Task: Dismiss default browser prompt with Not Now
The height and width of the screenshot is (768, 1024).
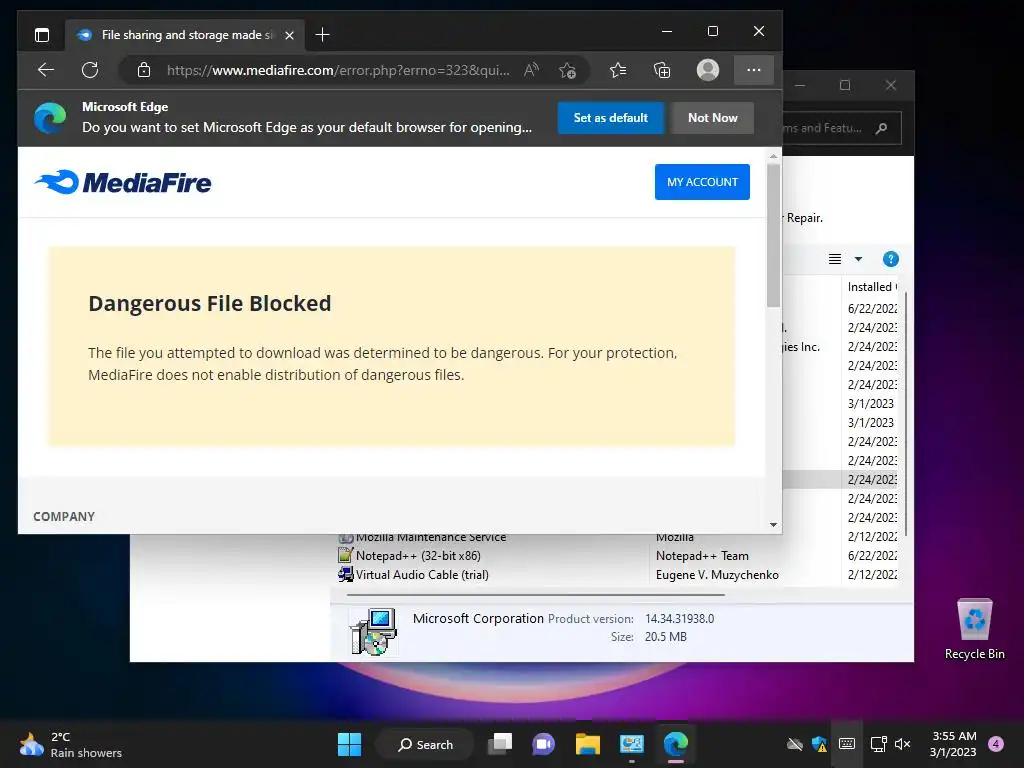Action: tap(712, 118)
